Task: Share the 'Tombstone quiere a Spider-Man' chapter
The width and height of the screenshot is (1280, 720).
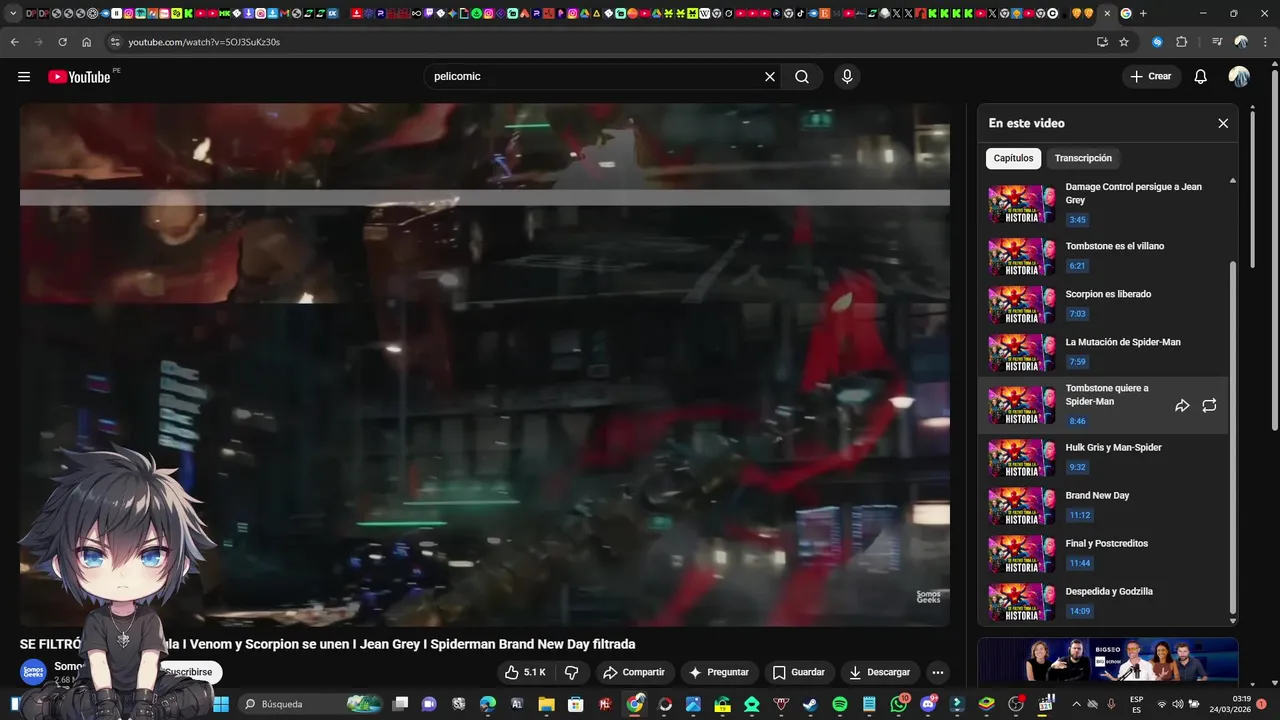Action: click(x=1182, y=405)
